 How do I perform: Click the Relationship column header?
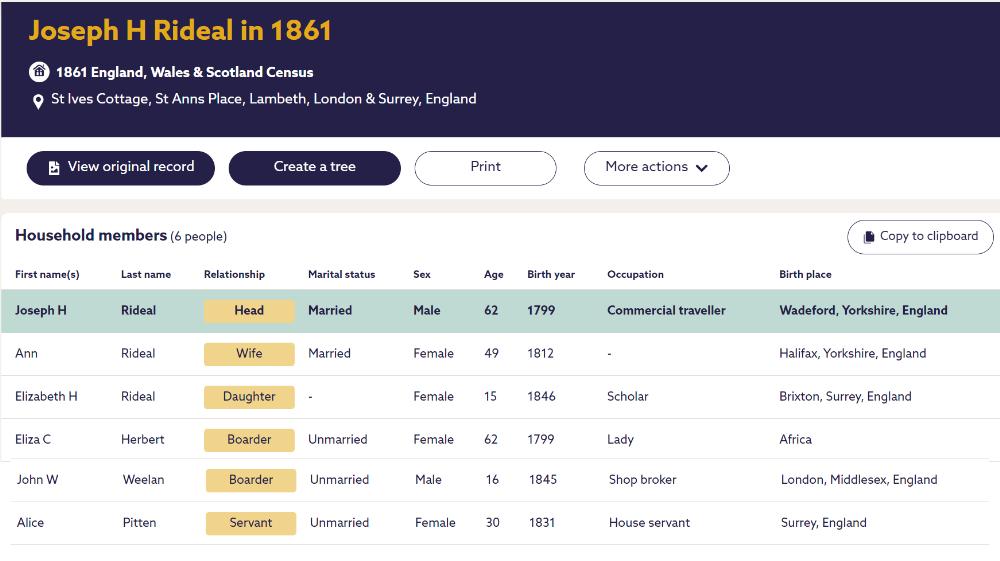[234, 275]
